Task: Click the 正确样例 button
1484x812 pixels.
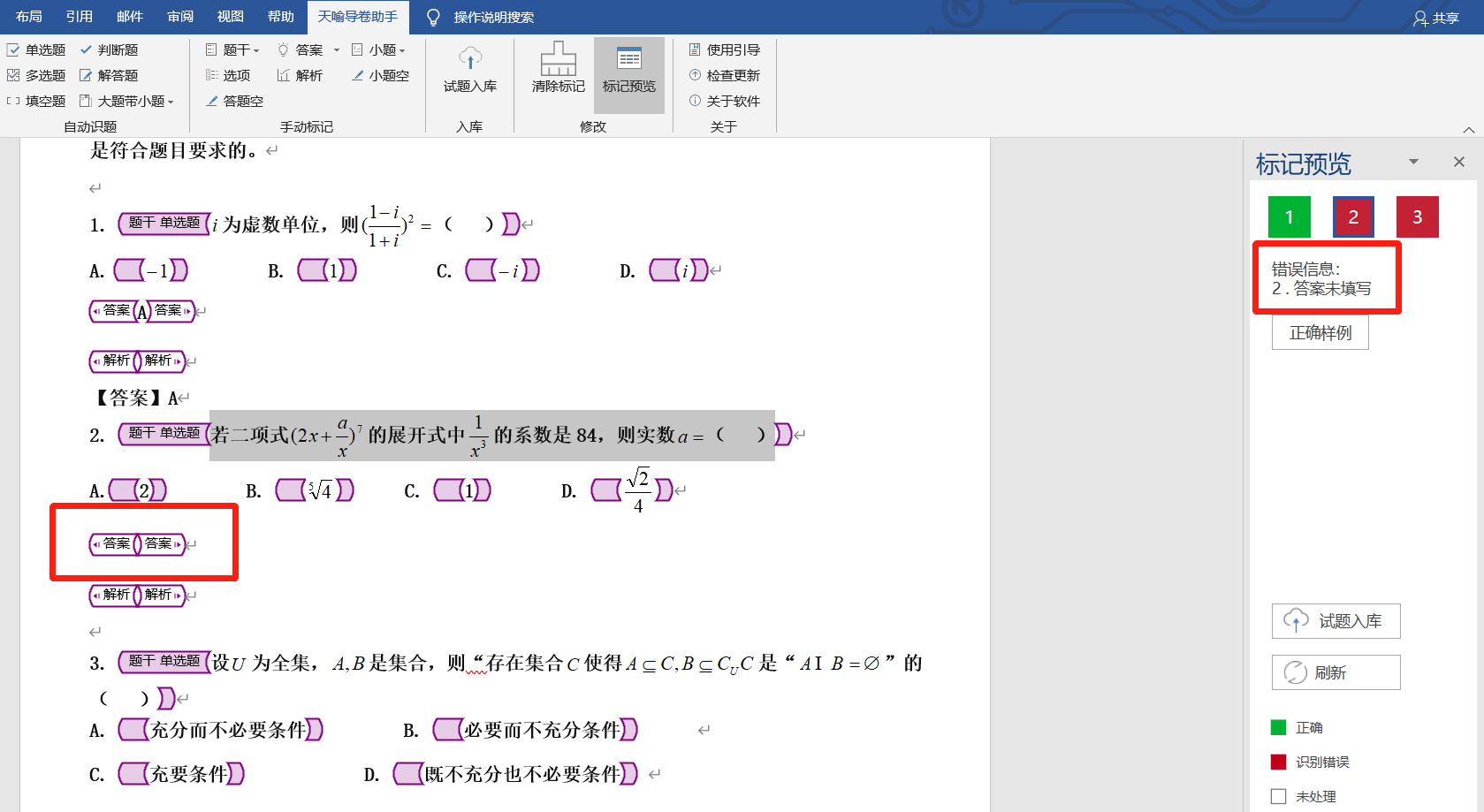Action: [1320, 333]
